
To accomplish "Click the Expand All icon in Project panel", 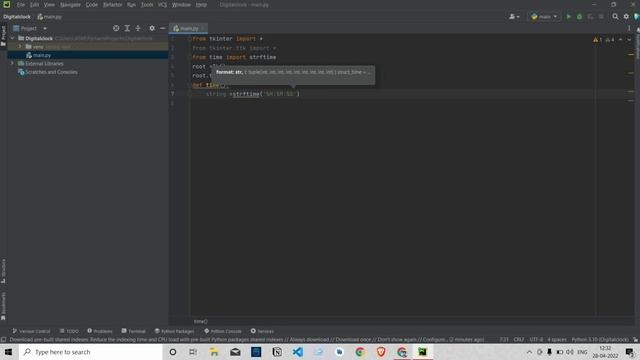I will 127,28.
